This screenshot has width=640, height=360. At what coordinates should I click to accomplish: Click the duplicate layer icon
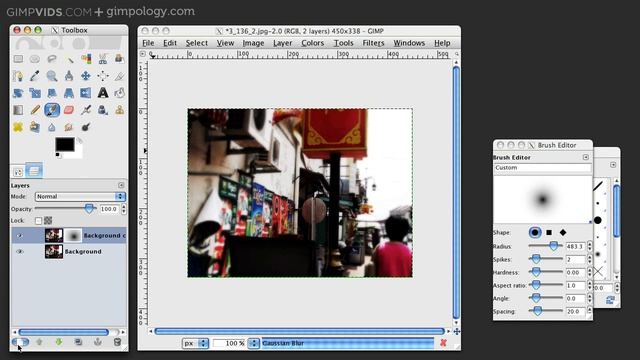[78, 342]
